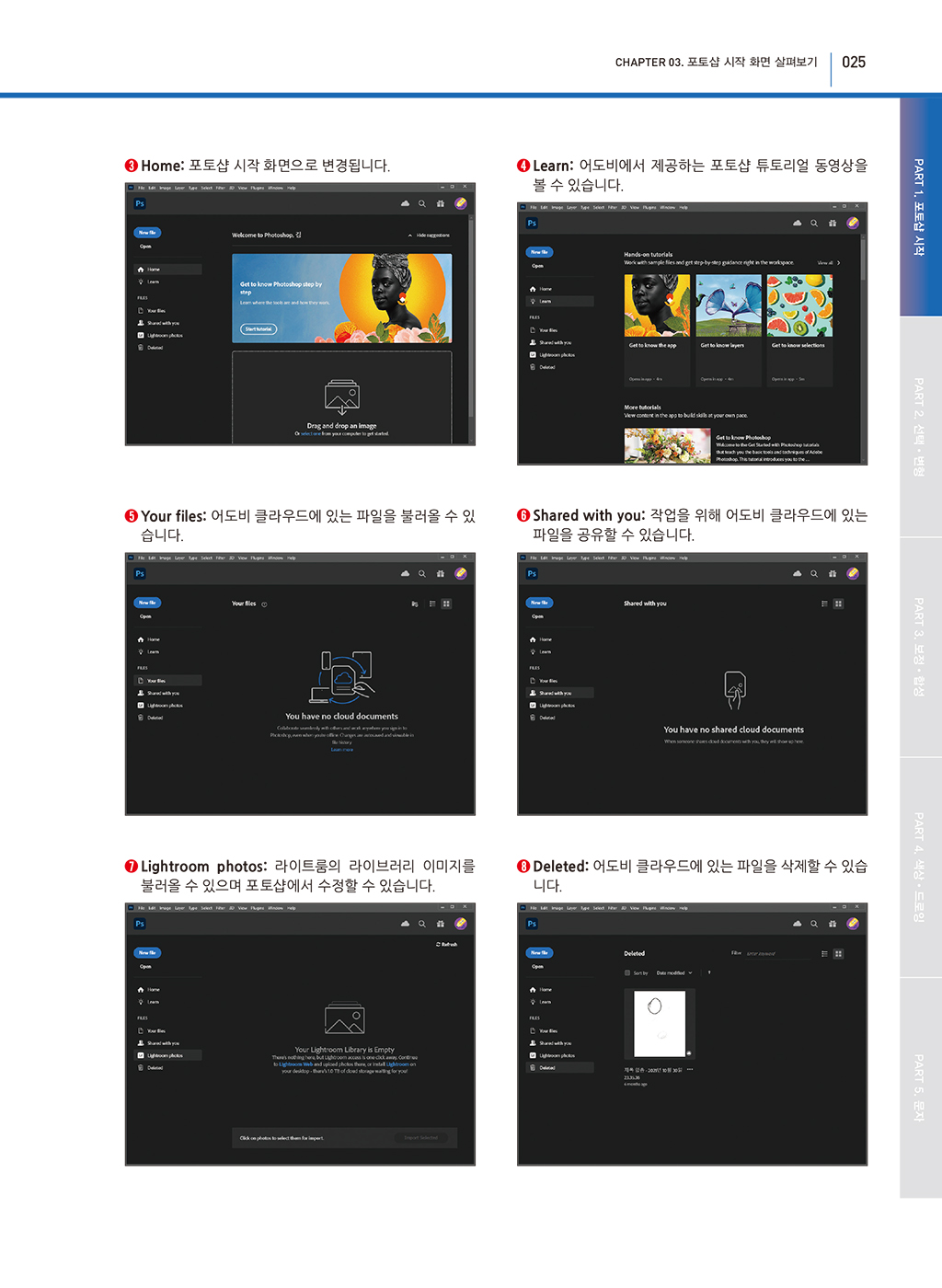Viewport: 942px width, 1288px height.
Task: Open the Image menu in the Lightroom photos screenshot
Action: [165, 908]
